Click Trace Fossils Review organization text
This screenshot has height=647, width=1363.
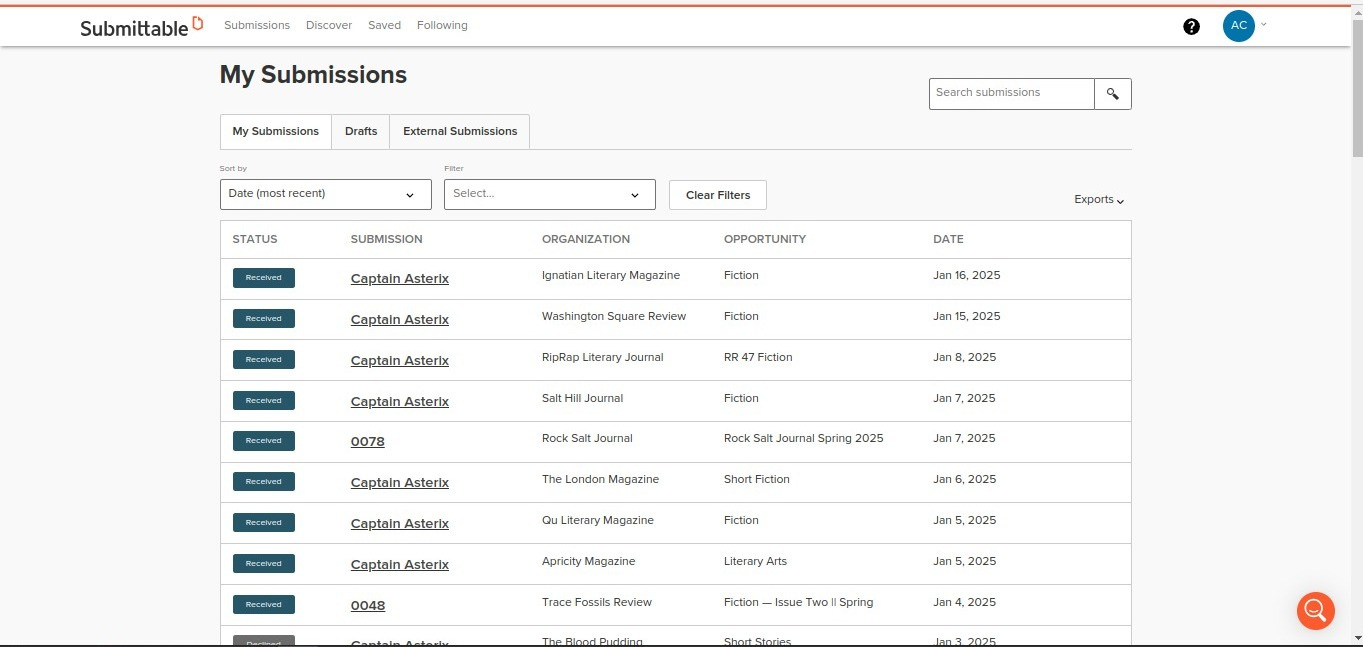click(597, 603)
